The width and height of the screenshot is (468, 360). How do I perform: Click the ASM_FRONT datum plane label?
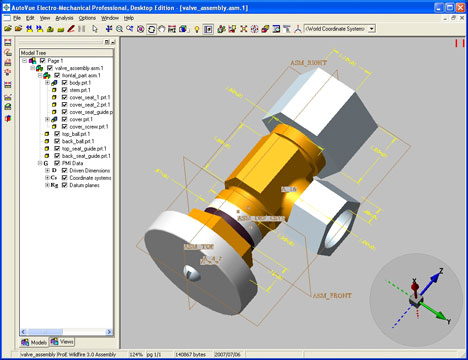coord(332,296)
